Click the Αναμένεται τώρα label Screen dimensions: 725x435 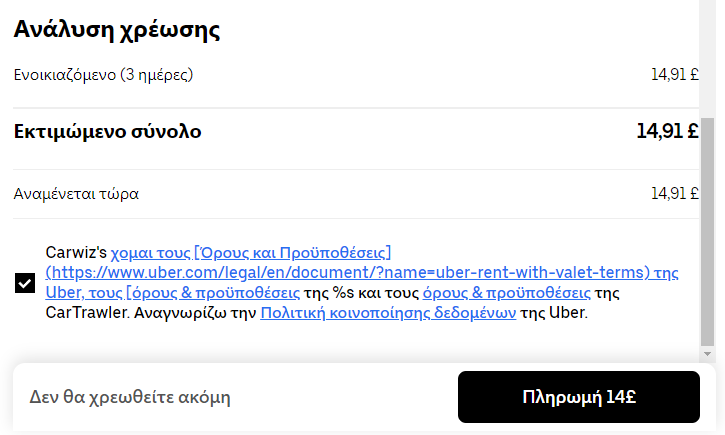(76, 194)
